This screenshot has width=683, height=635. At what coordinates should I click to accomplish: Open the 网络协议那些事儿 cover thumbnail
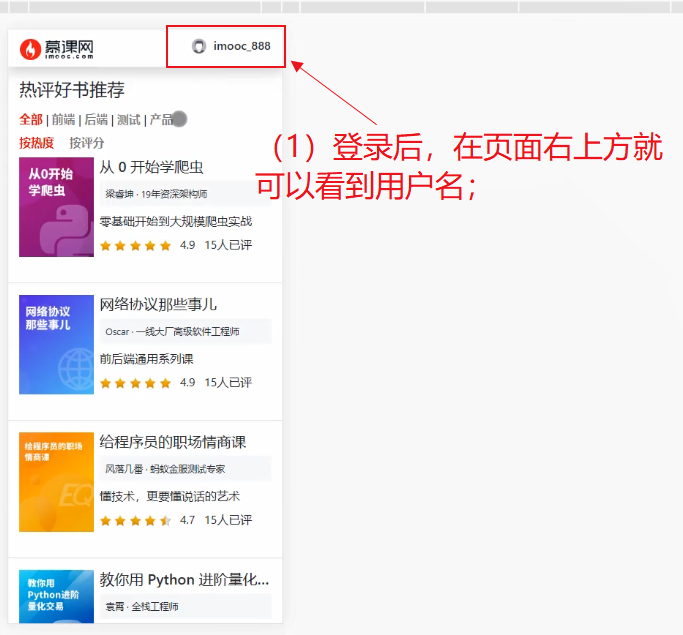[57, 345]
